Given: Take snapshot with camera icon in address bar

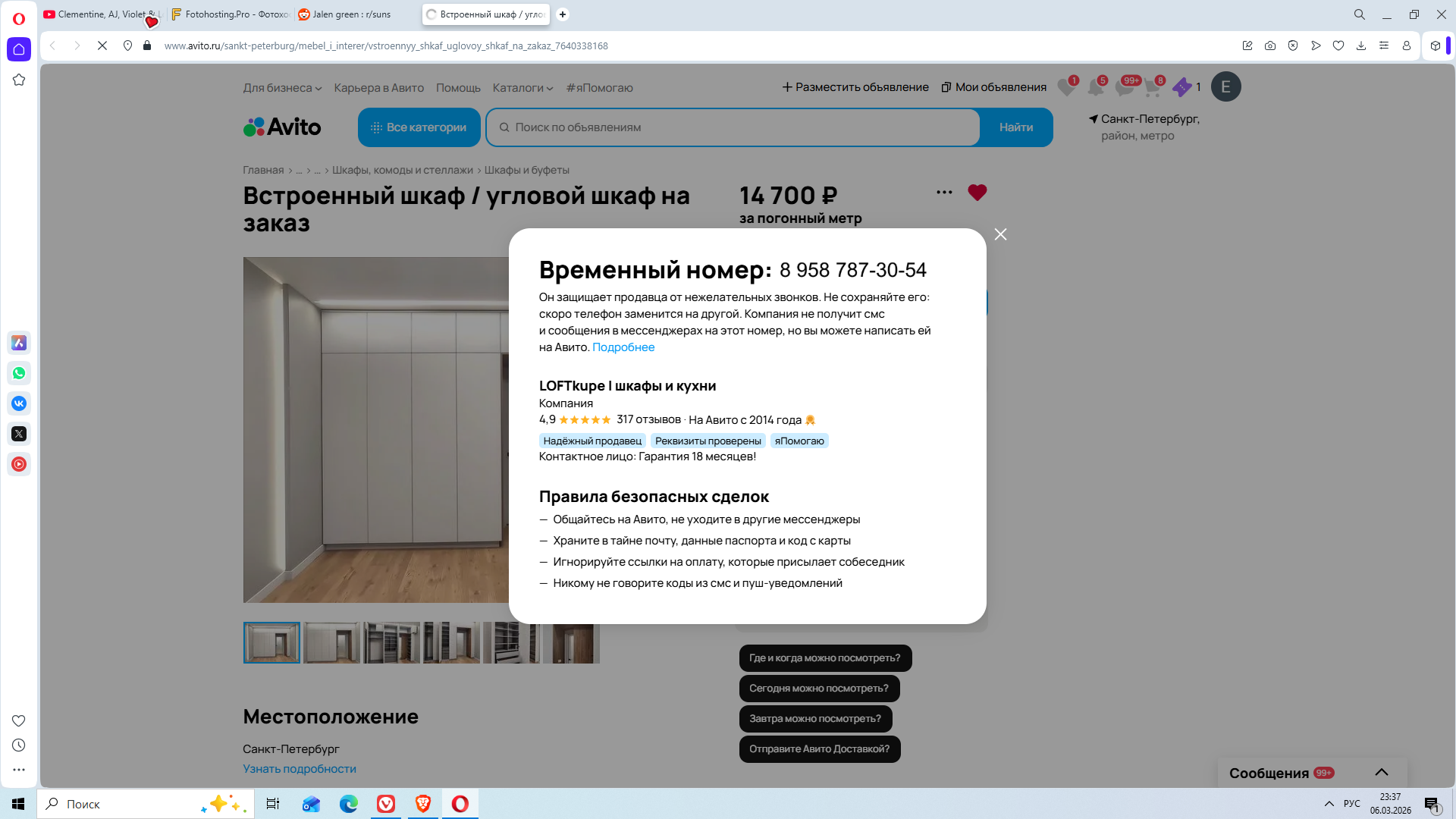Looking at the screenshot, I should (x=1270, y=45).
